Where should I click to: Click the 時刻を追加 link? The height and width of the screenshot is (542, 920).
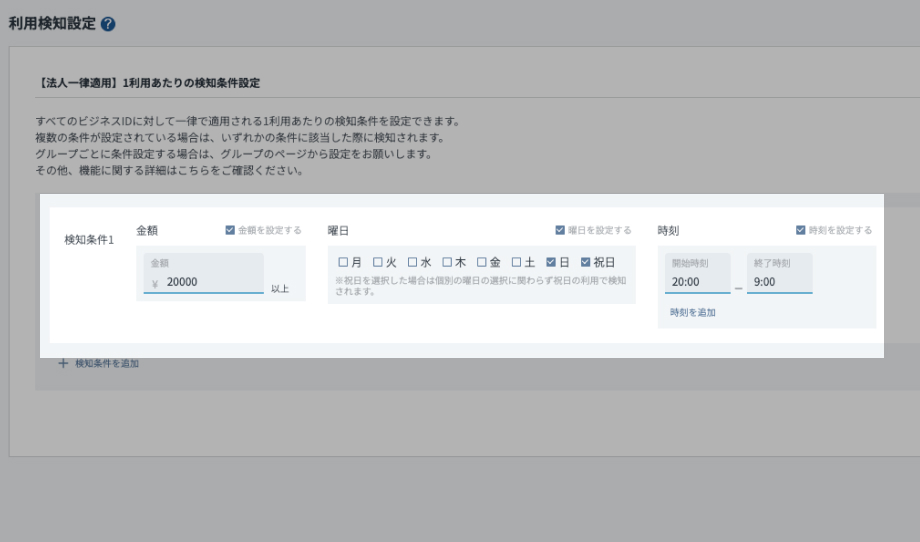693,312
